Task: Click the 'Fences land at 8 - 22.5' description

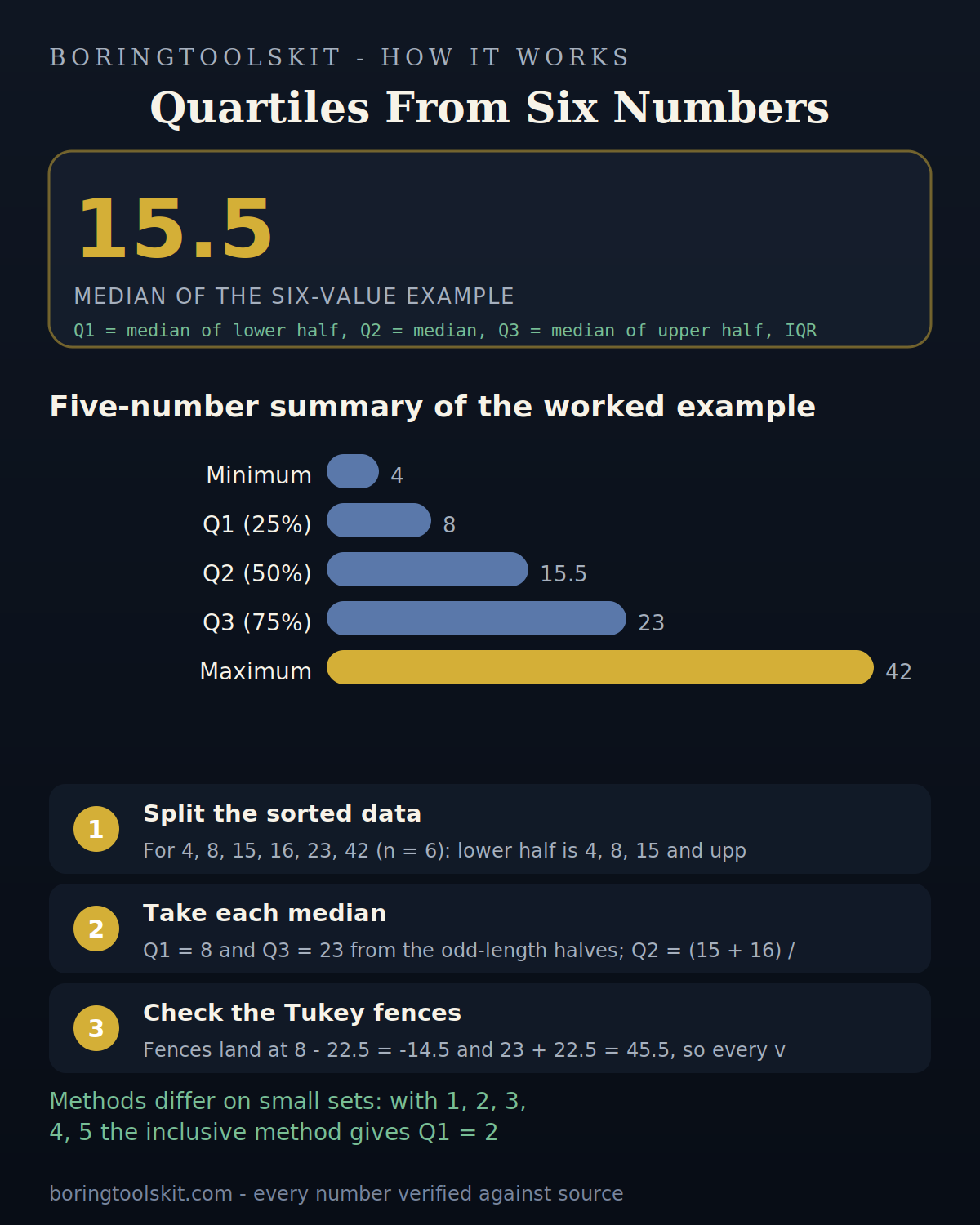Action: point(464,1049)
